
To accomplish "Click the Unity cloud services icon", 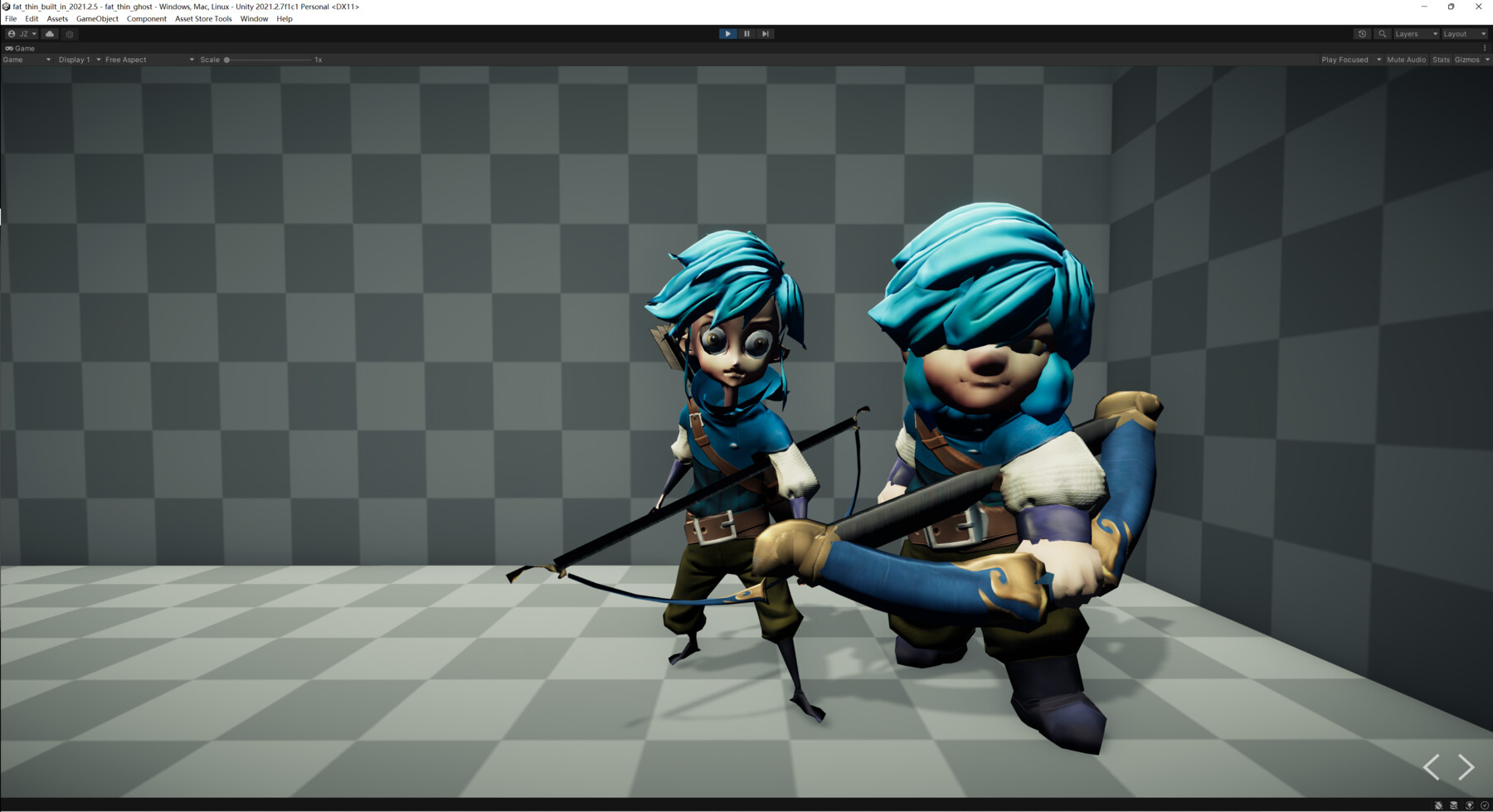I will 49,33.
